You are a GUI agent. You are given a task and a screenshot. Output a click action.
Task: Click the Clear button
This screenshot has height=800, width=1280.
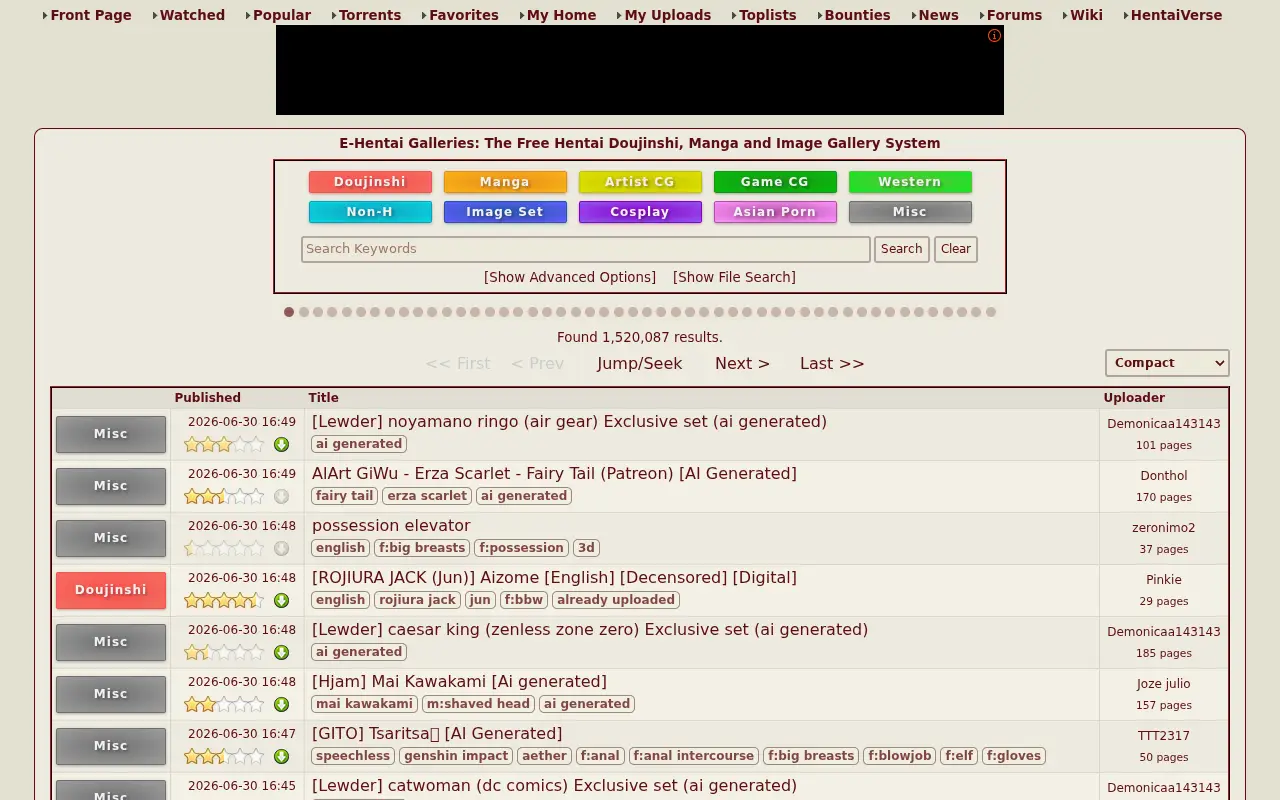956,249
